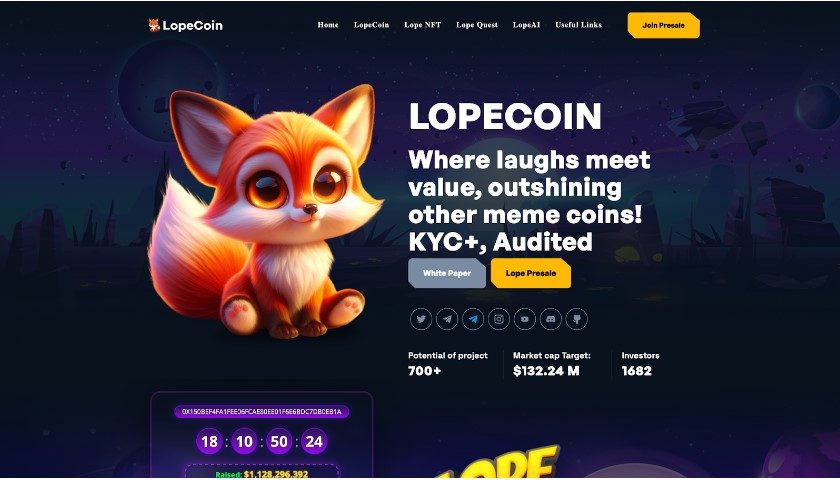Screen dimensions: 840x480
Task: Copy the contract address pill
Action: tap(261, 412)
